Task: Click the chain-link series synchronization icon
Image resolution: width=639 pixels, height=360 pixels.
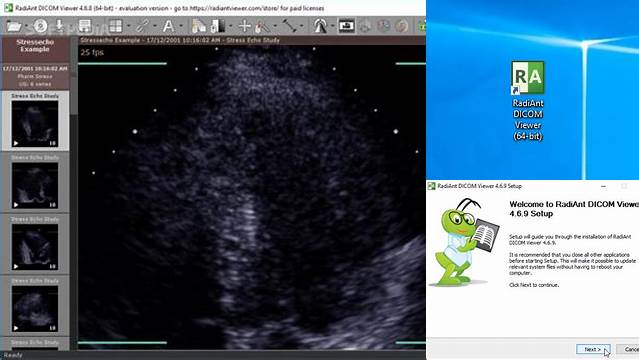Action: (x=142, y=26)
